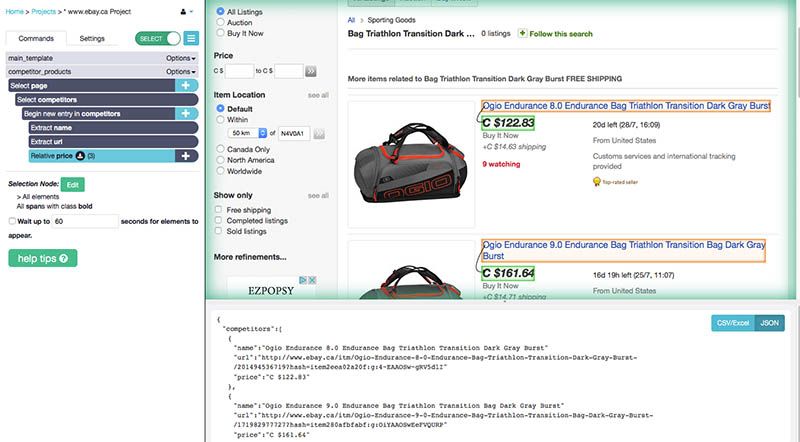Open the 50 km distance dropdown
This screenshot has width=800, height=442.
tap(247, 133)
